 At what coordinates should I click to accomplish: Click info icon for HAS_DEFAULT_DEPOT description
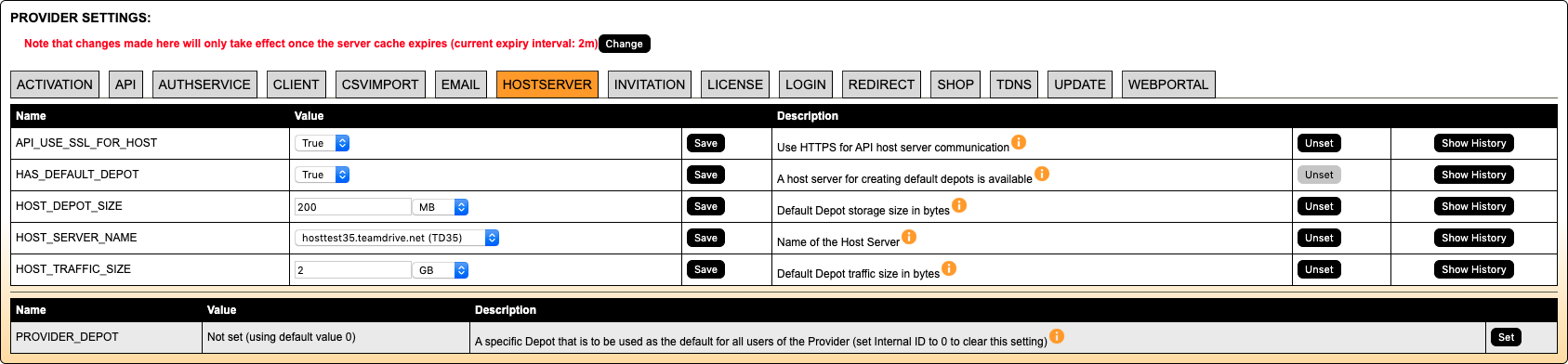coord(1042,174)
